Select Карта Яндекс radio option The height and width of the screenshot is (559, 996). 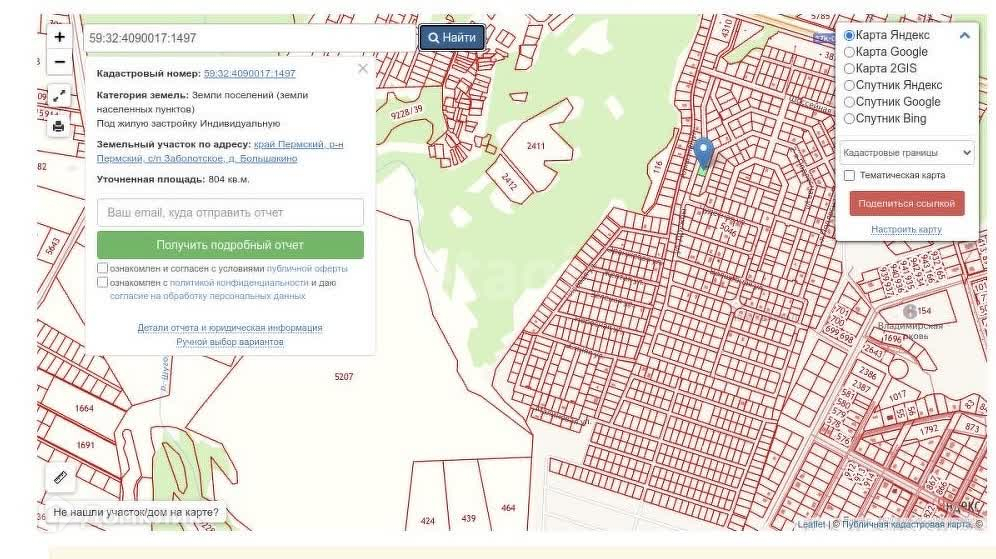click(x=849, y=36)
